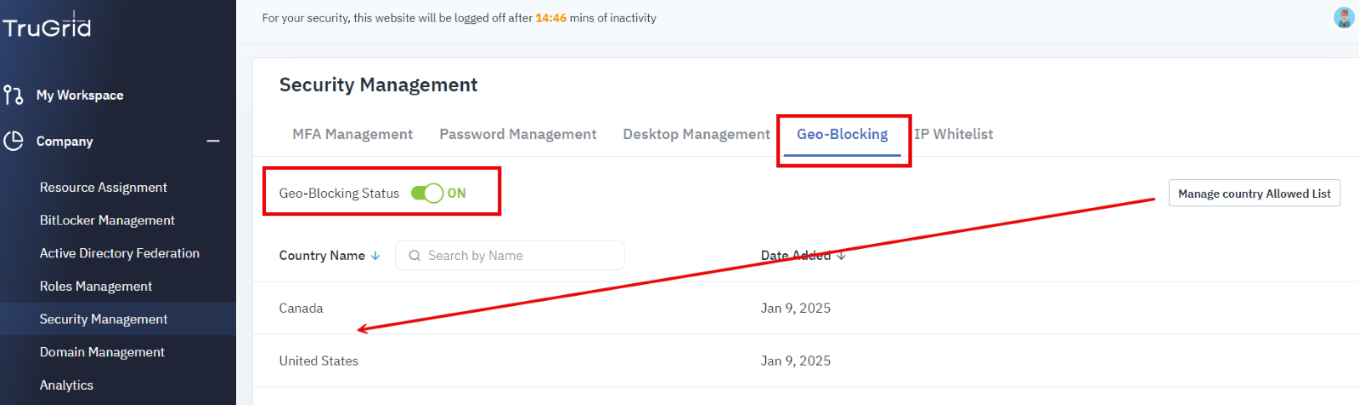Screen dimensions: 1359x405
Task: Click the Country Name column header
Action: tap(322, 255)
